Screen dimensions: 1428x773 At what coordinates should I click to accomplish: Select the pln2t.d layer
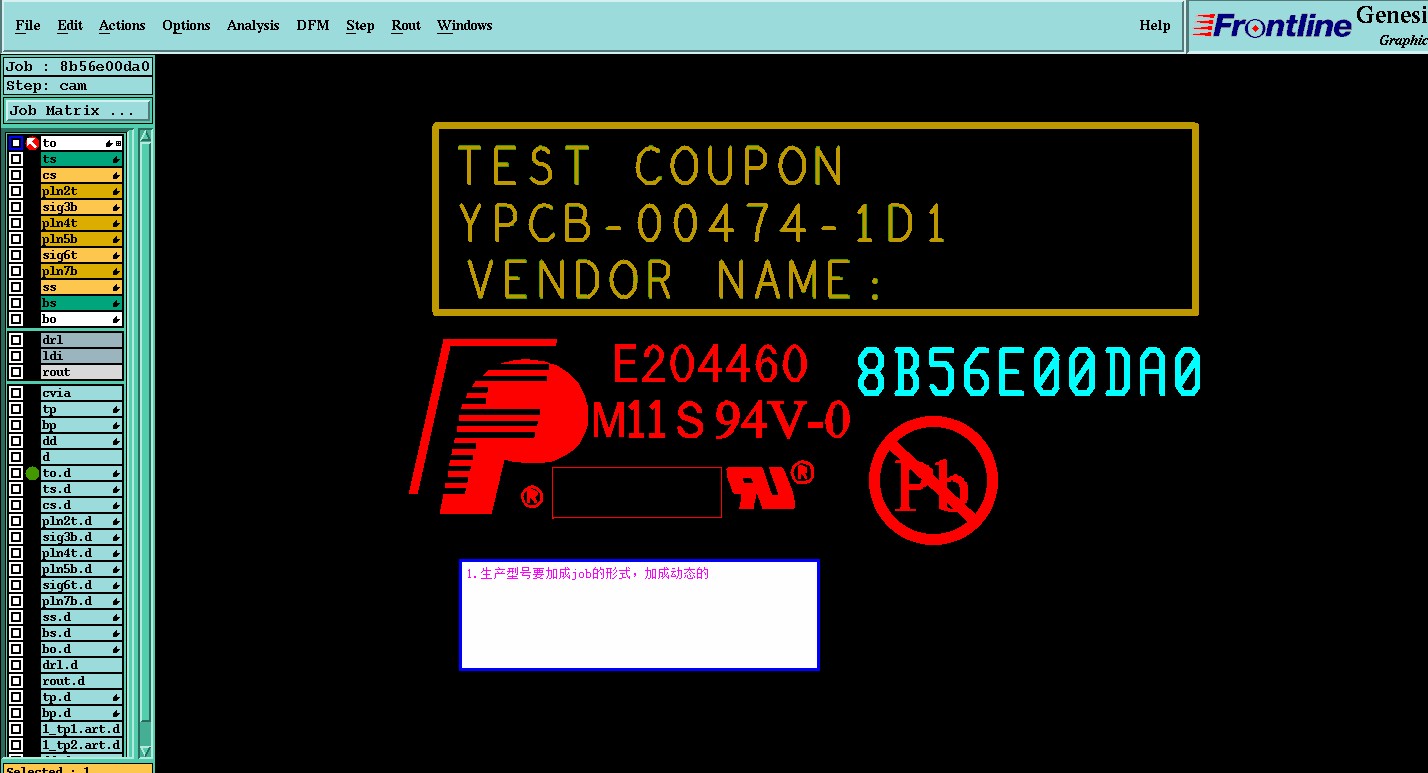81,521
